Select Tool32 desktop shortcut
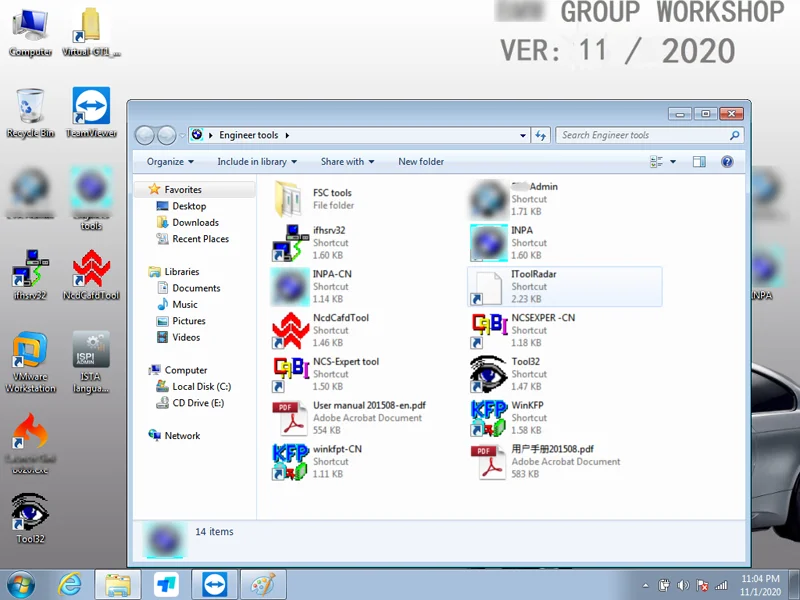 click(x=30, y=518)
